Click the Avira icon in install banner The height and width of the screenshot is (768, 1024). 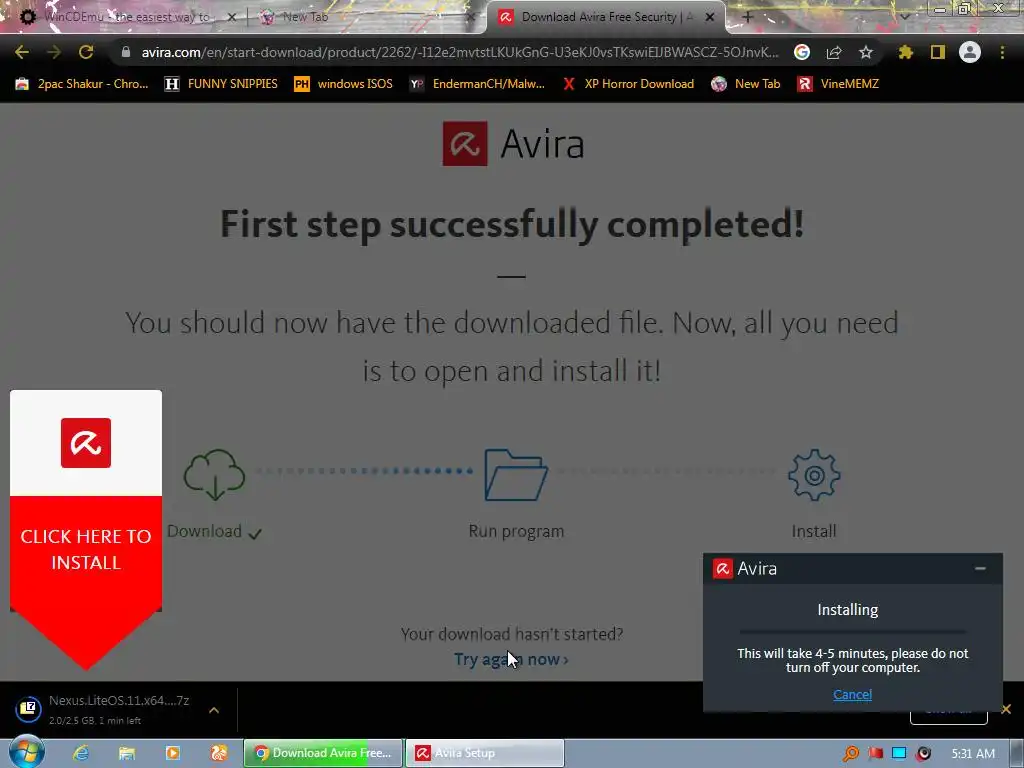point(86,443)
